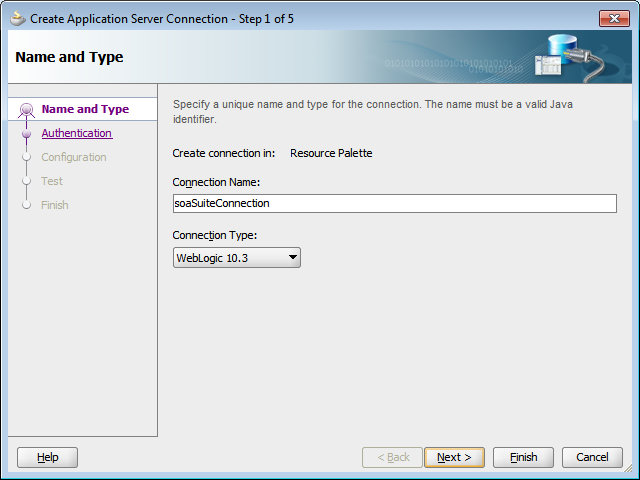
Task: Click the Java cup title bar icon
Action: [18, 19]
